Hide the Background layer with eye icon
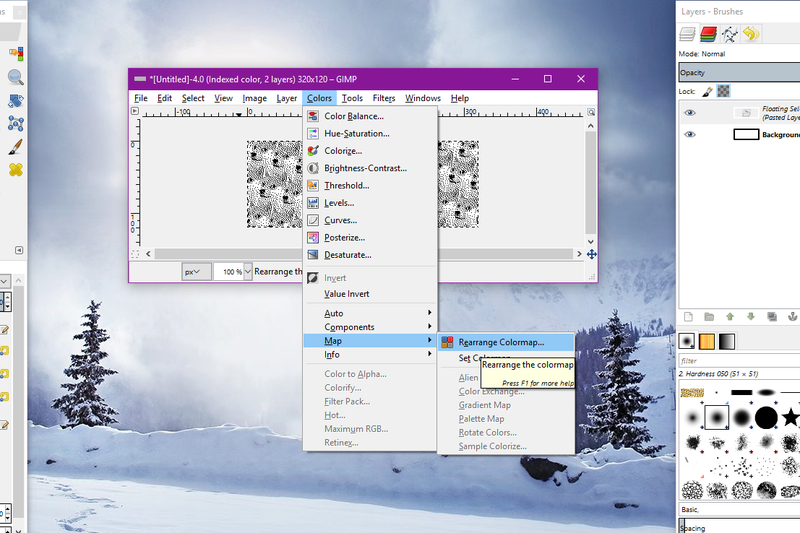The height and width of the screenshot is (533, 800). click(x=689, y=134)
